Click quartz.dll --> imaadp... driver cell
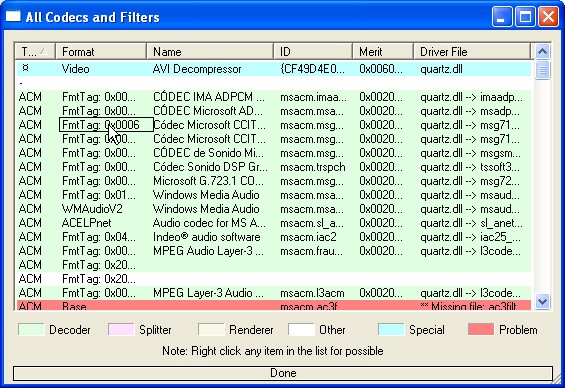The image size is (565, 388). click(x=471, y=97)
